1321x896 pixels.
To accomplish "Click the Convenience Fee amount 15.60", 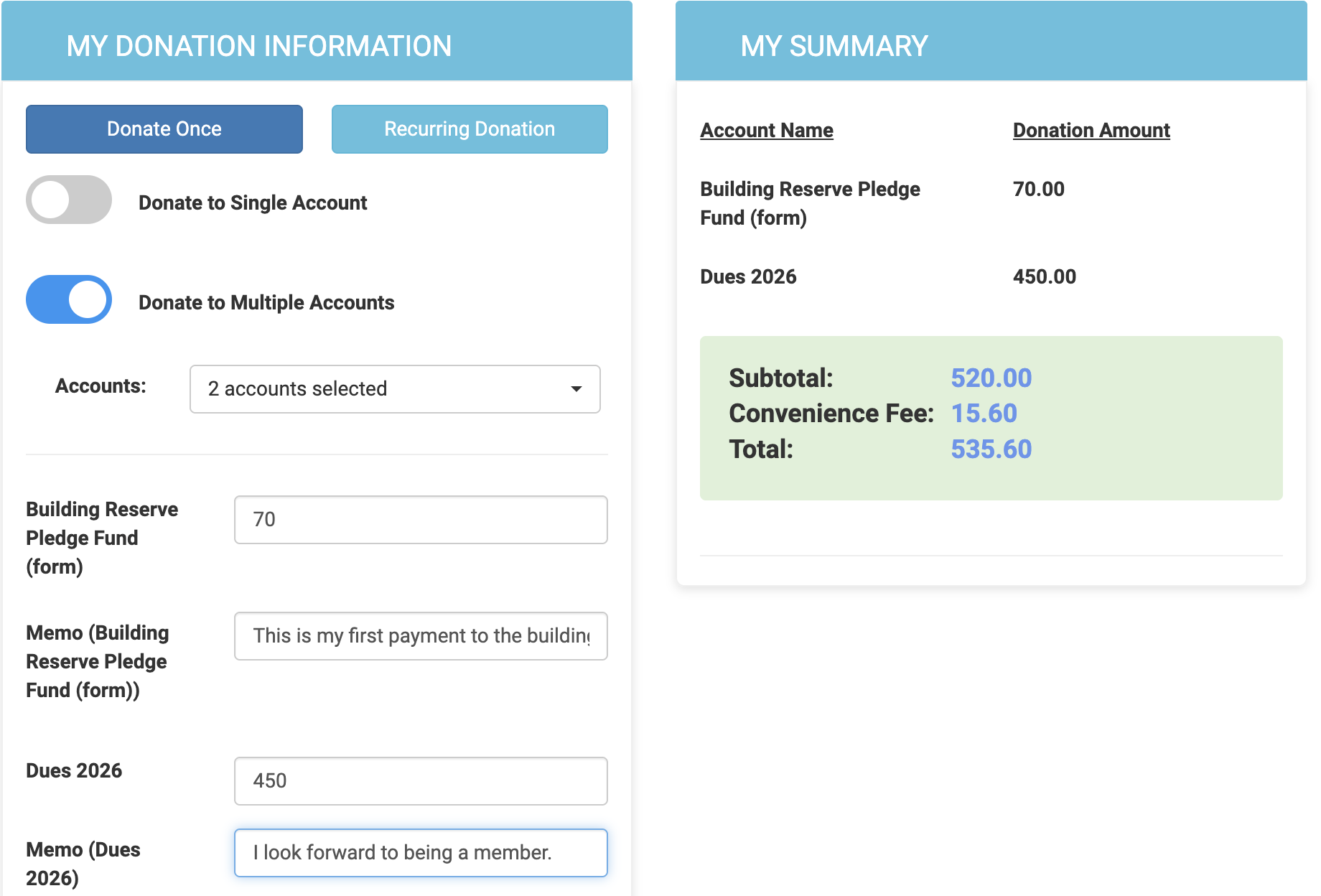I will click(x=984, y=414).
